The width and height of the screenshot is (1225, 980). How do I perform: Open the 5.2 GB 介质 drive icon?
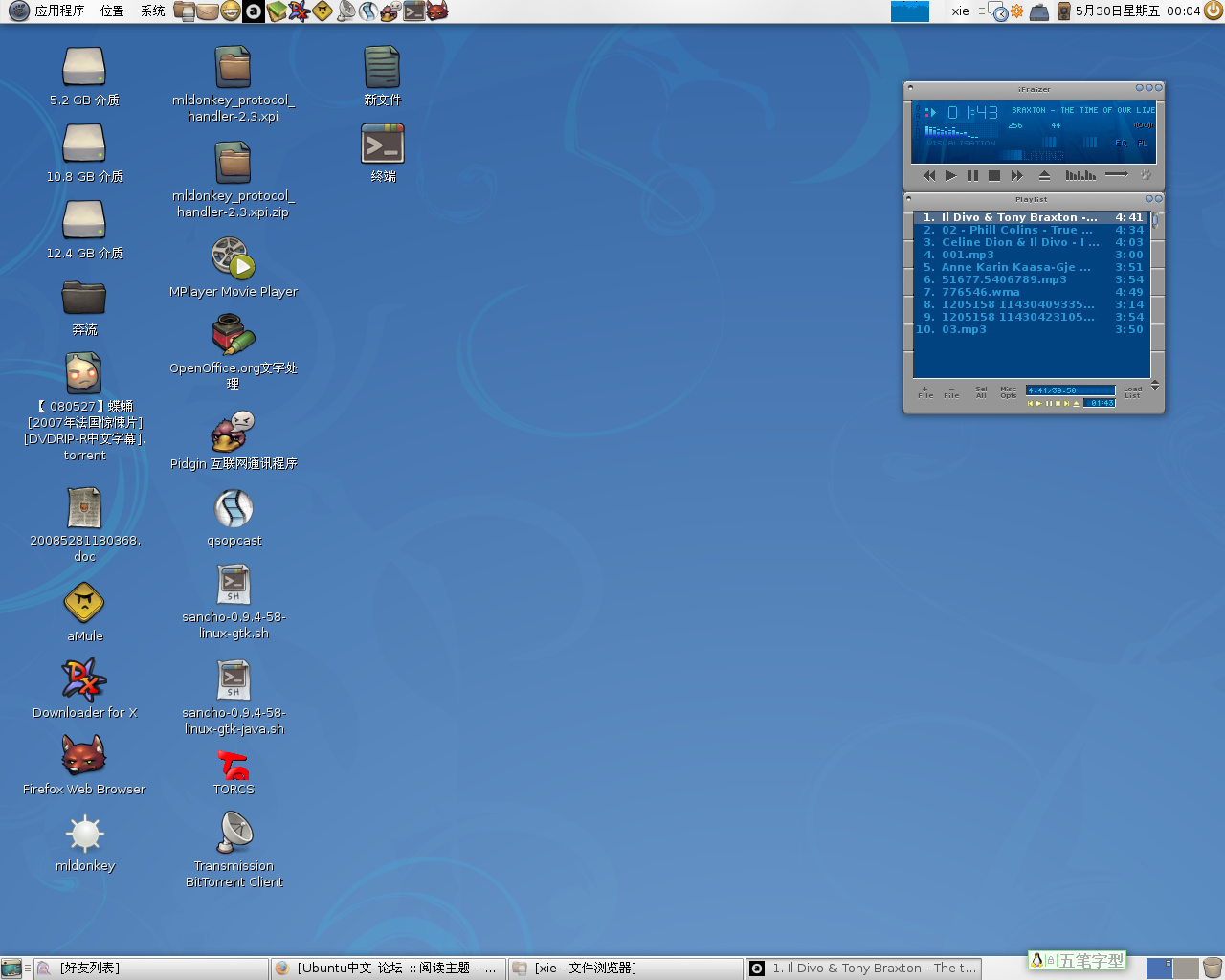(x=84, y=67)
